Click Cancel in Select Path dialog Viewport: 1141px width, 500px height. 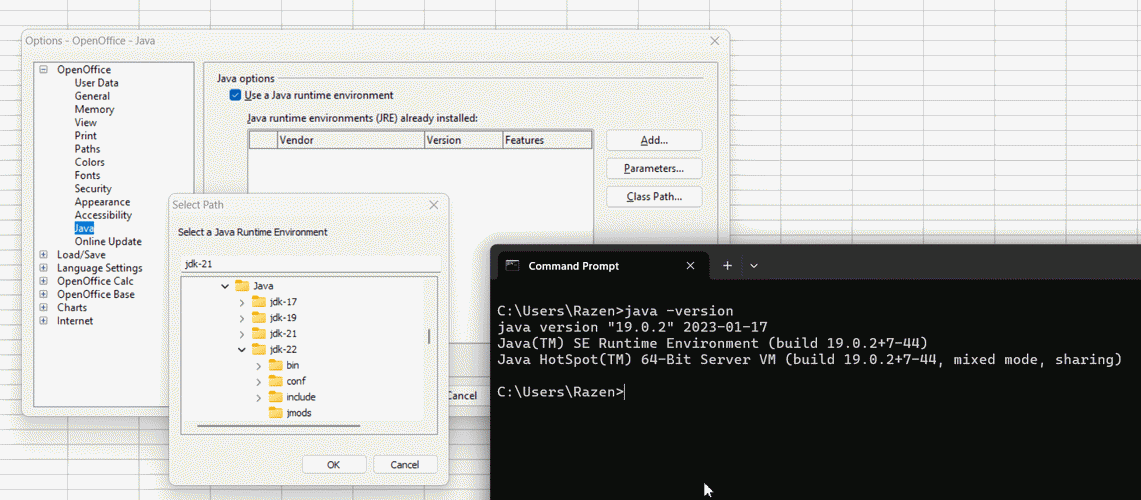pyautogui.click(x=405, y=464)
